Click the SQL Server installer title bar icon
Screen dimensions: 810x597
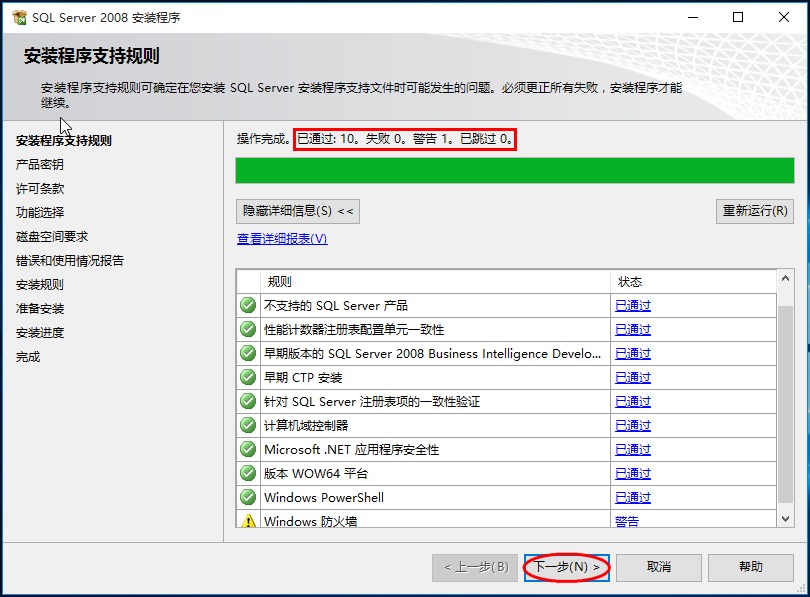pos(19,17)
